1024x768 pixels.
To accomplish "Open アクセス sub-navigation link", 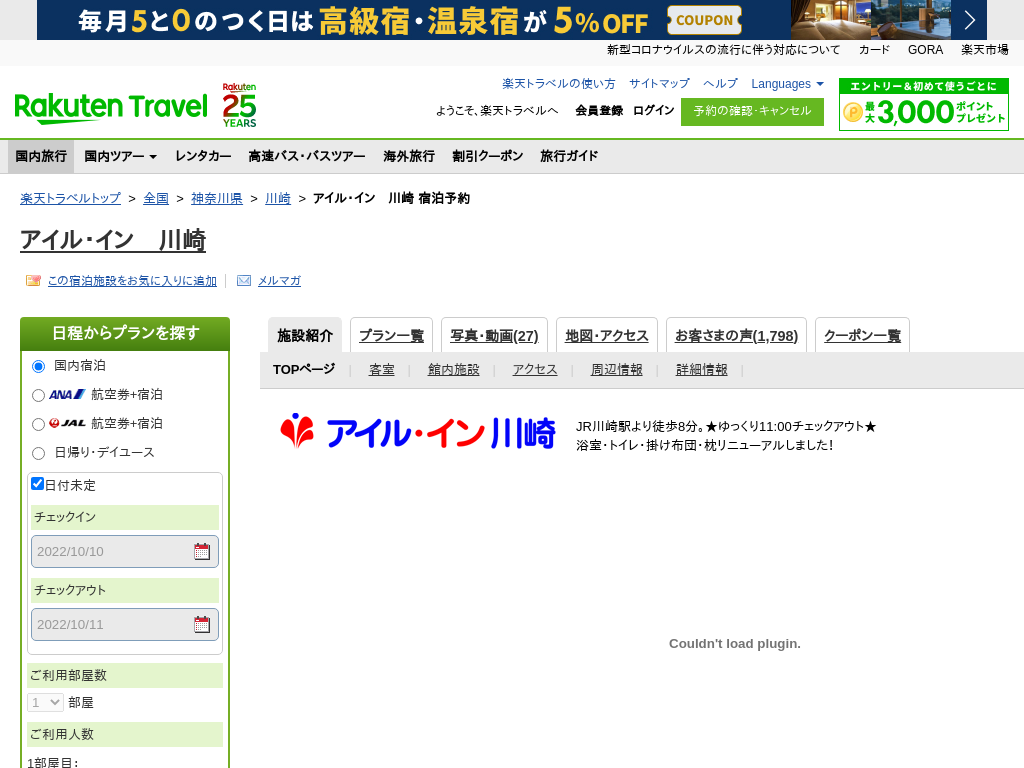I will (x=535, y=370).
